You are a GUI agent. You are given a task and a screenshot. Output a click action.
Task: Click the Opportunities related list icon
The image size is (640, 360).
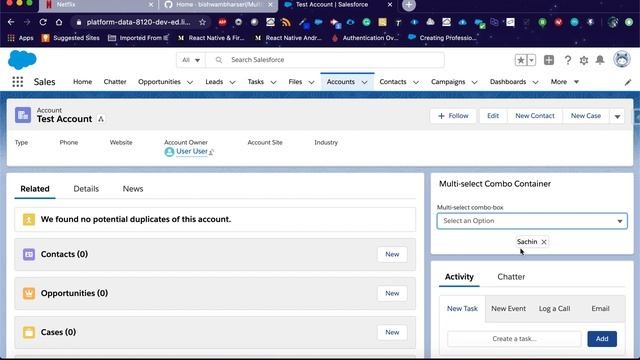click(29, 293)
